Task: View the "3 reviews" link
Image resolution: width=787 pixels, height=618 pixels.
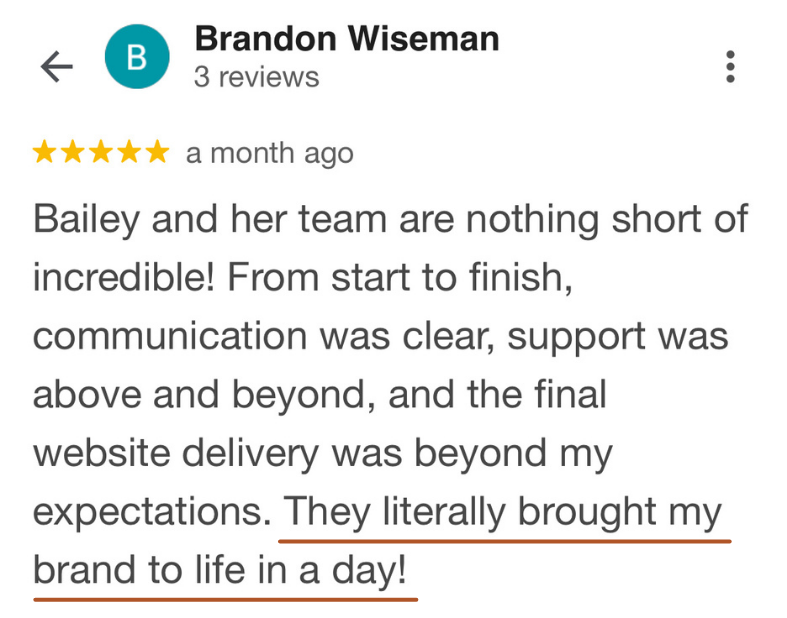Action: tap(256, 77)
